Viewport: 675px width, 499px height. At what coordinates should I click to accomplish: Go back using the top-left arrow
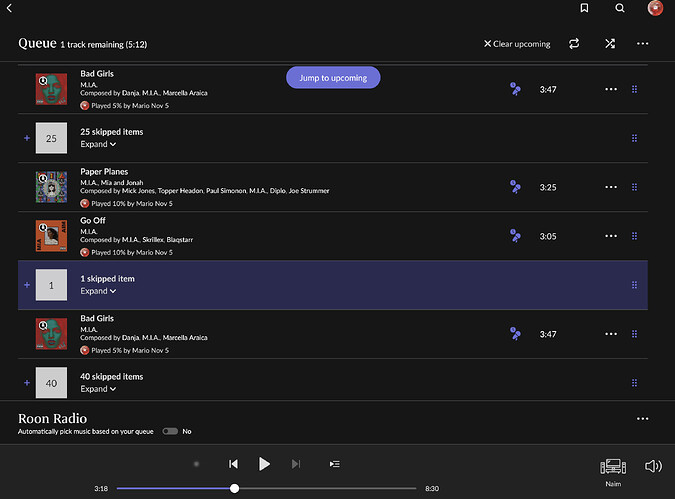9,8
